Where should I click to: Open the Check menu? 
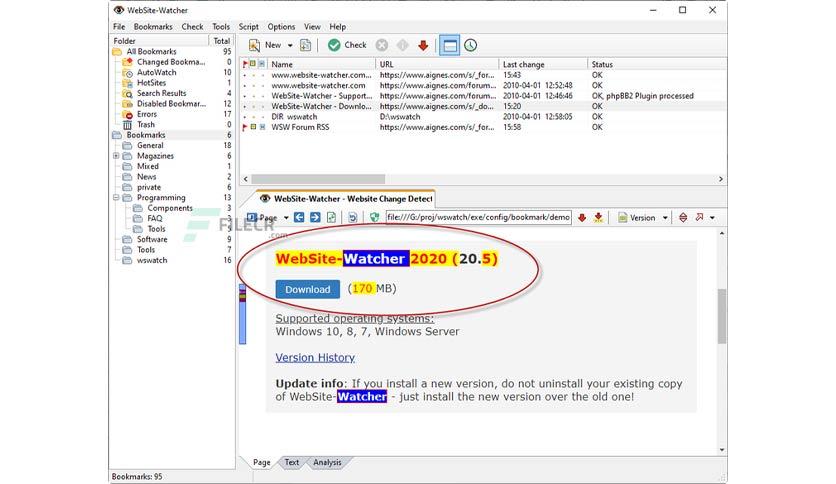(x=192, y=27)
